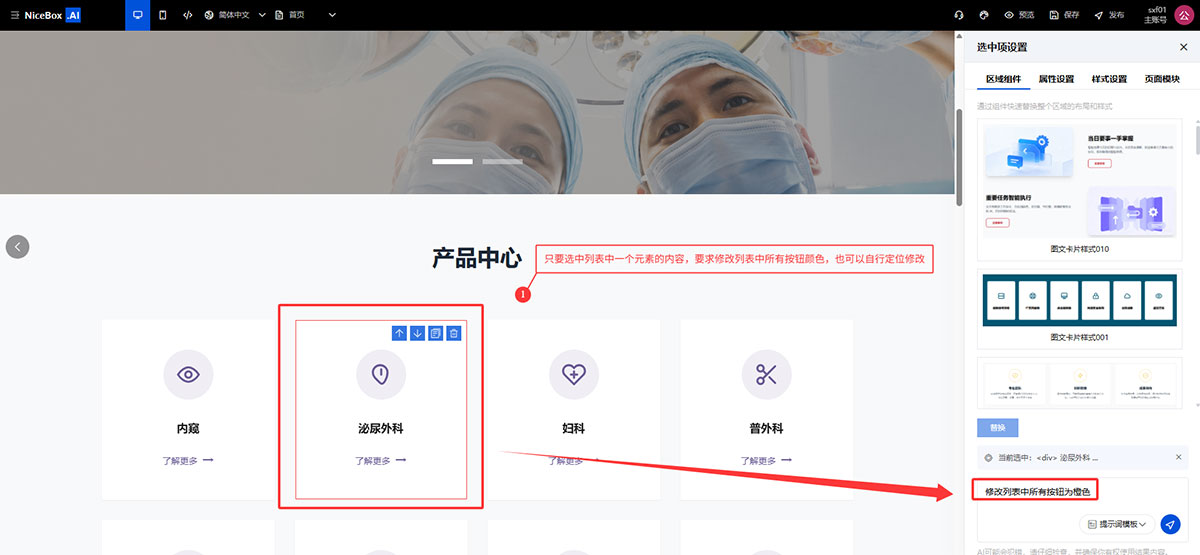Click the 替换 replace button
This screenshot has width=1200, height=555.
click(x=998, y=427)
